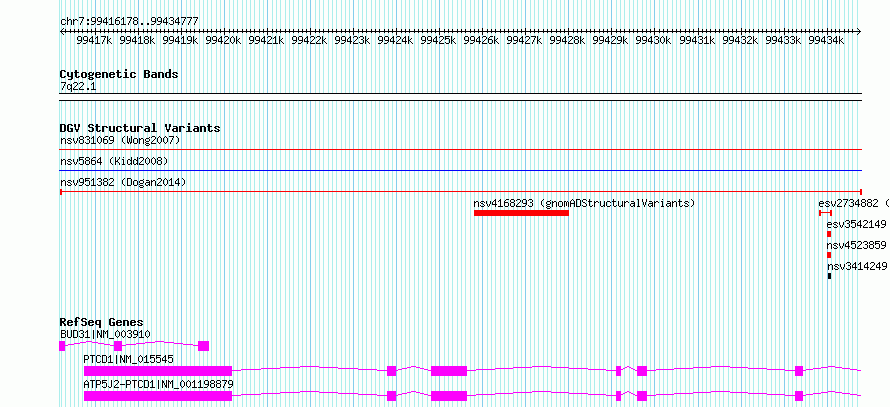Click the 99429k scale label

(x=610, y=40)
